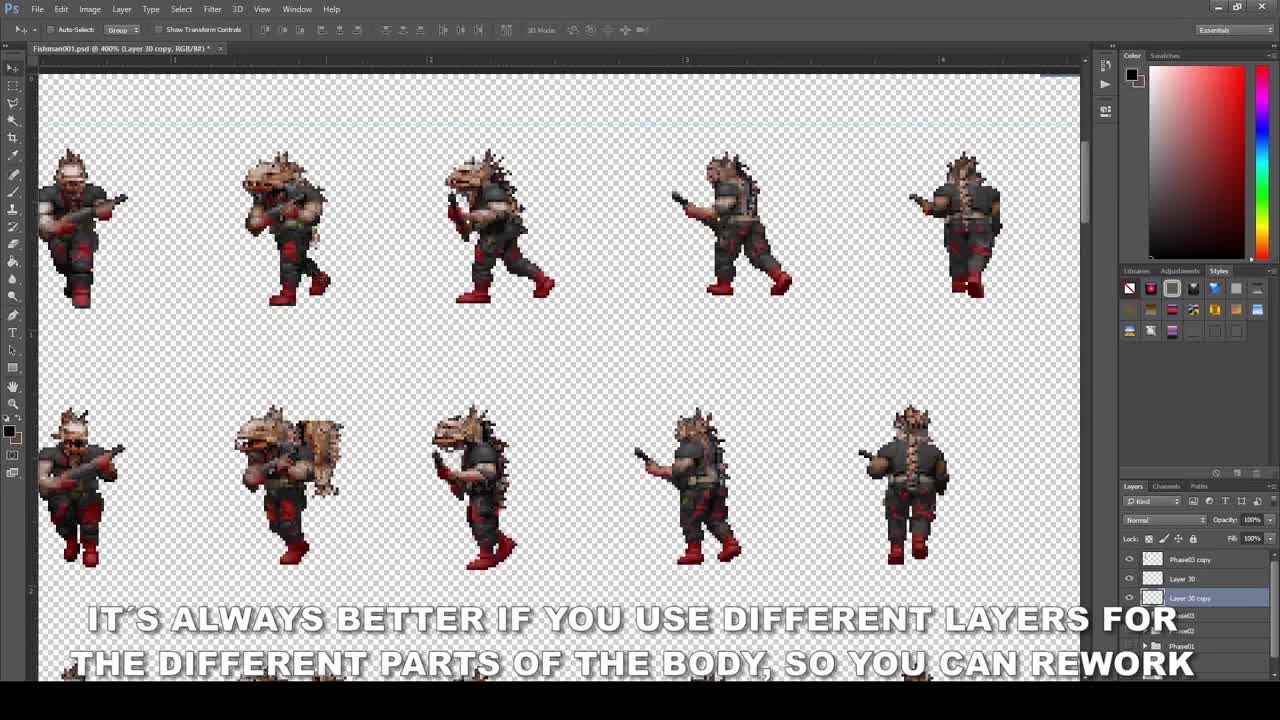Filter layers by shape layers icon
The image size is (1280, 720).
(x=1241, y=501)
